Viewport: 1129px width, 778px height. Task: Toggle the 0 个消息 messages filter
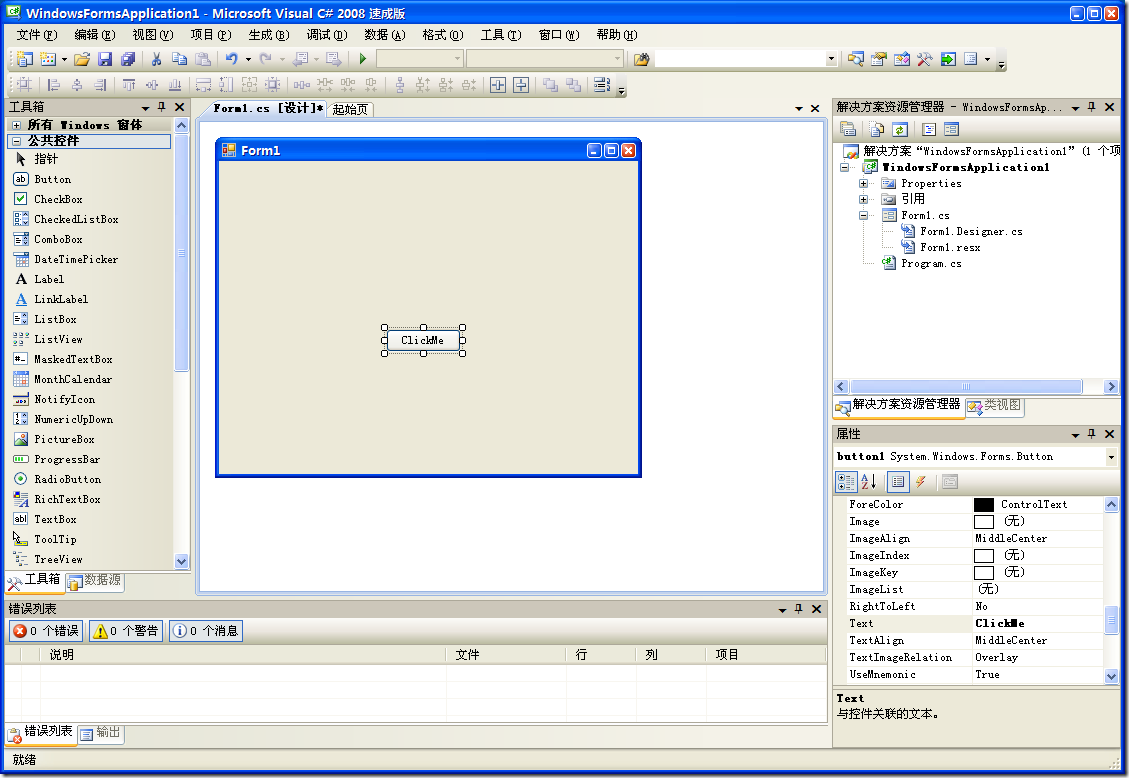click(206, 631)
